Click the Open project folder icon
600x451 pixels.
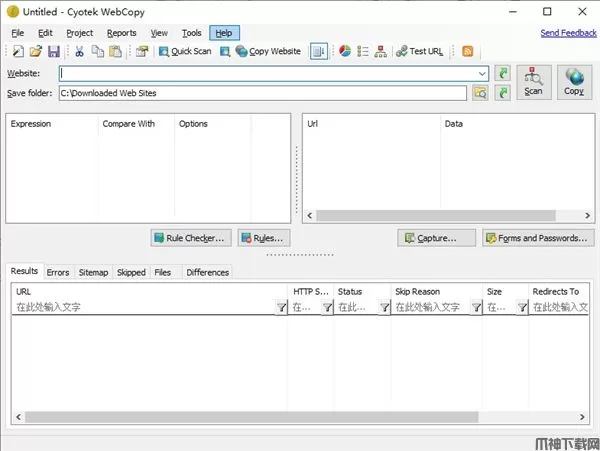[35, 51]
